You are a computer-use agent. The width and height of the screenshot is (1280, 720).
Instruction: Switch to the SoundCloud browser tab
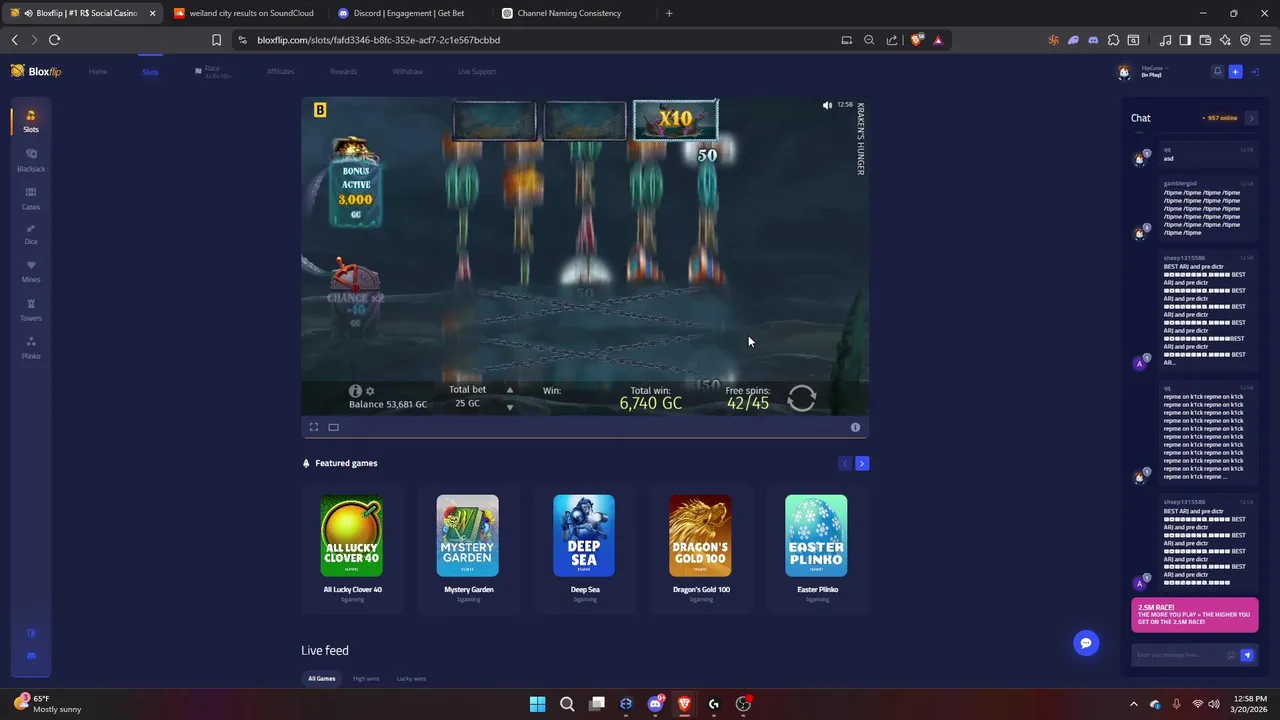point(243,13)
